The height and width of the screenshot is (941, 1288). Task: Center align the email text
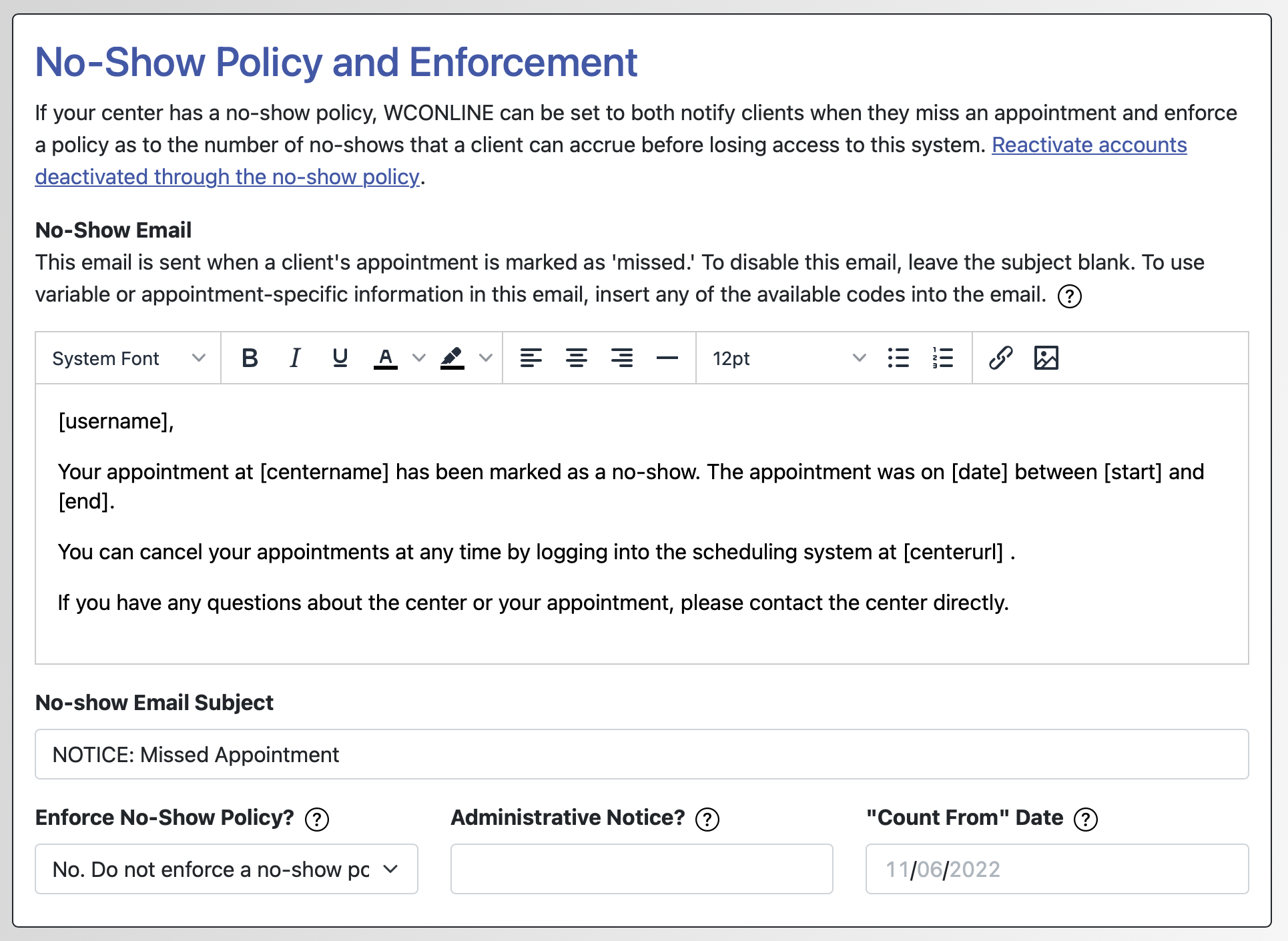tap(576, 358)
